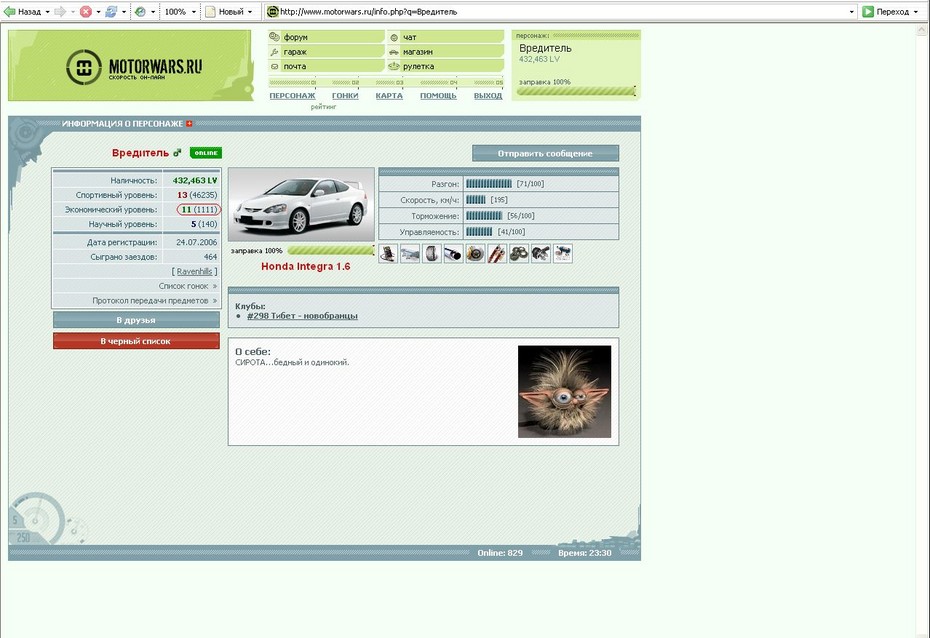Click the brake disc part icon
The image size is (930, 638).
point(475,254)
